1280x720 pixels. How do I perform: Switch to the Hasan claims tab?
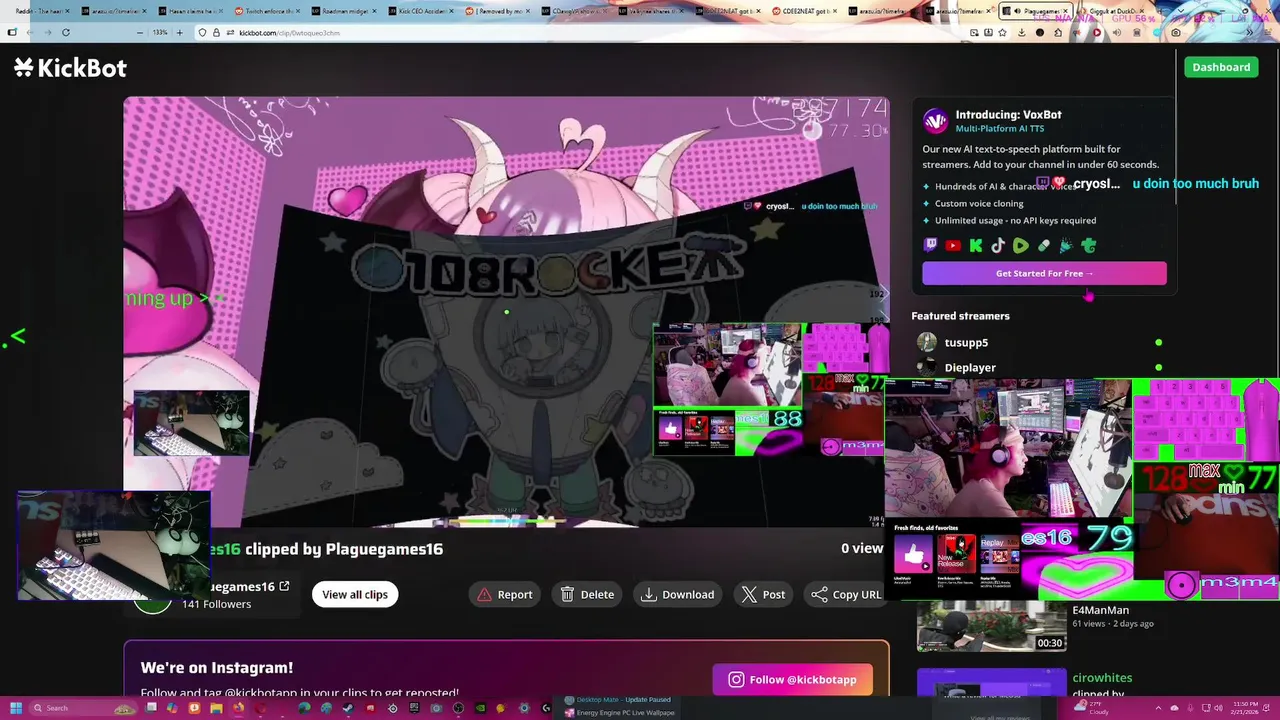[x=188, y=11]
